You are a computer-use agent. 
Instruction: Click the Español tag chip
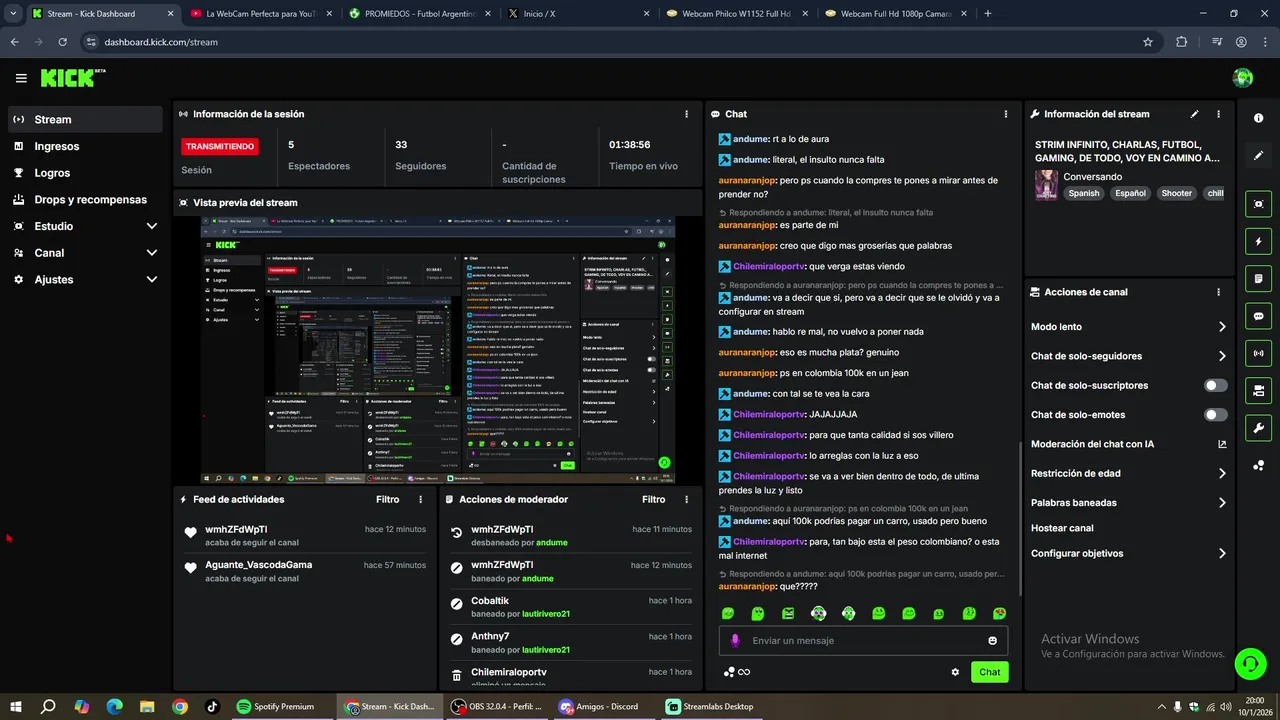coord(1130,193)
